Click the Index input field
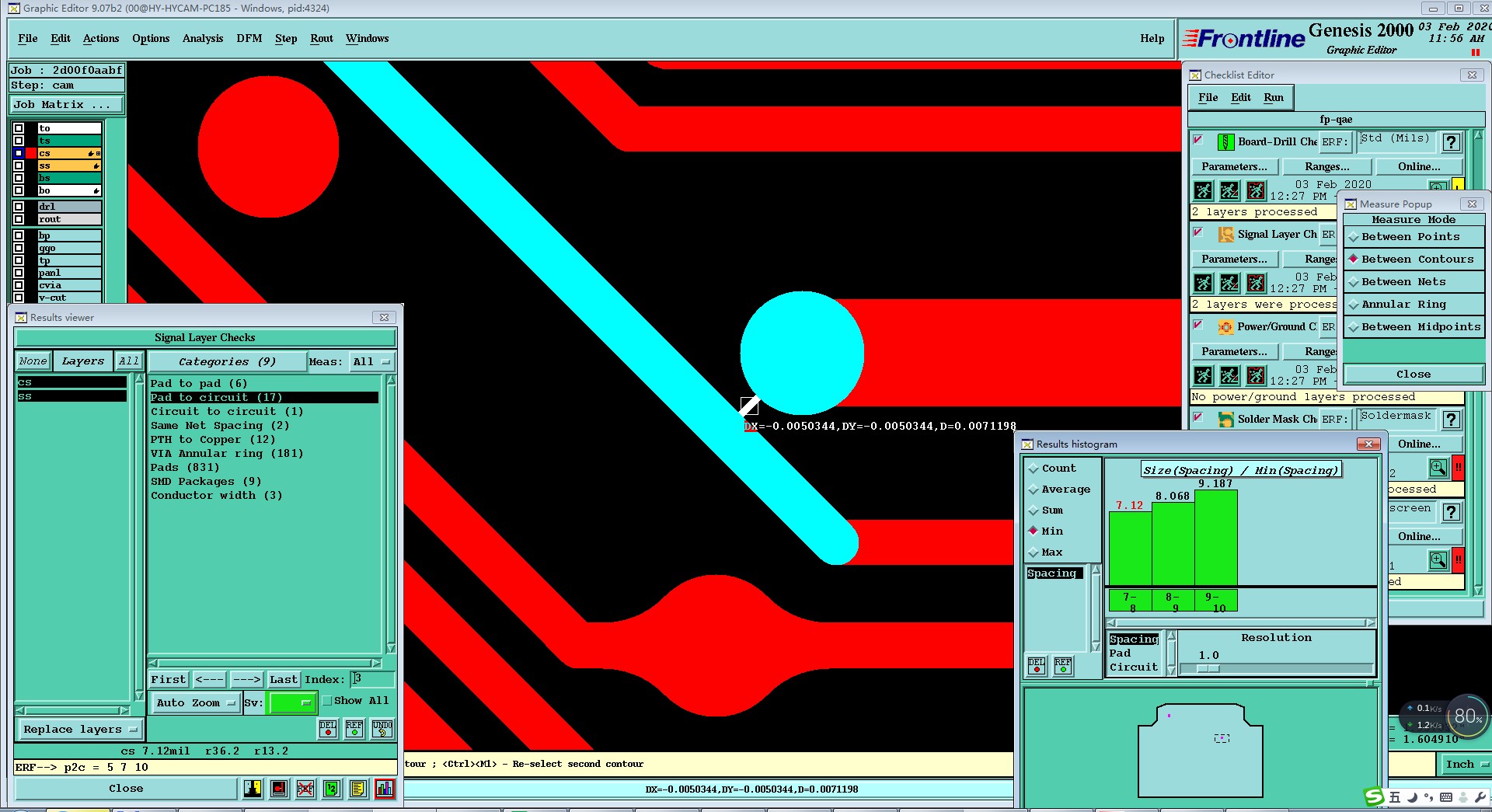 coord(372,680)
